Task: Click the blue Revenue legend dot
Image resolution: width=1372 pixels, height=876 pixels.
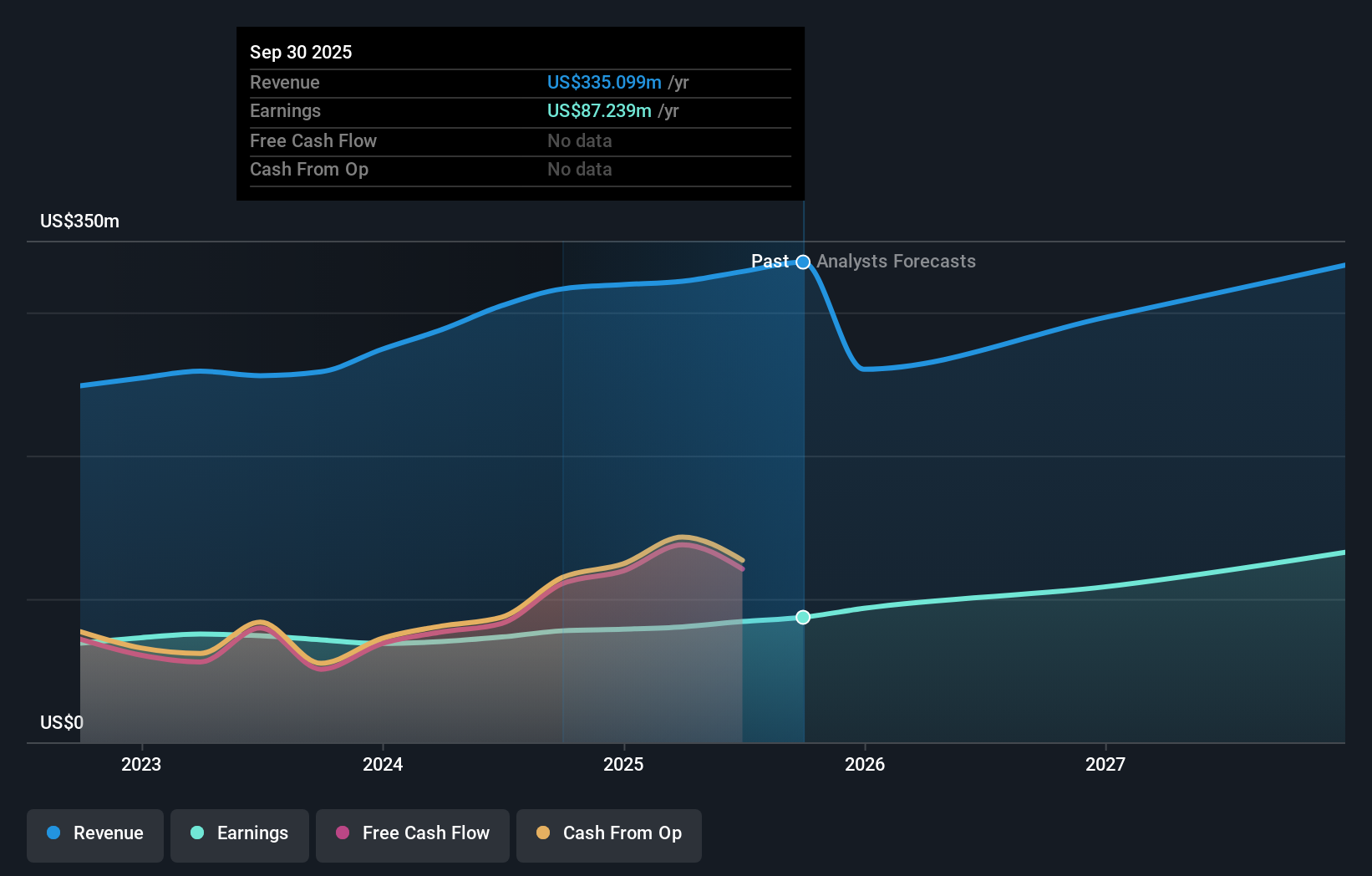Action: point(53,833)
